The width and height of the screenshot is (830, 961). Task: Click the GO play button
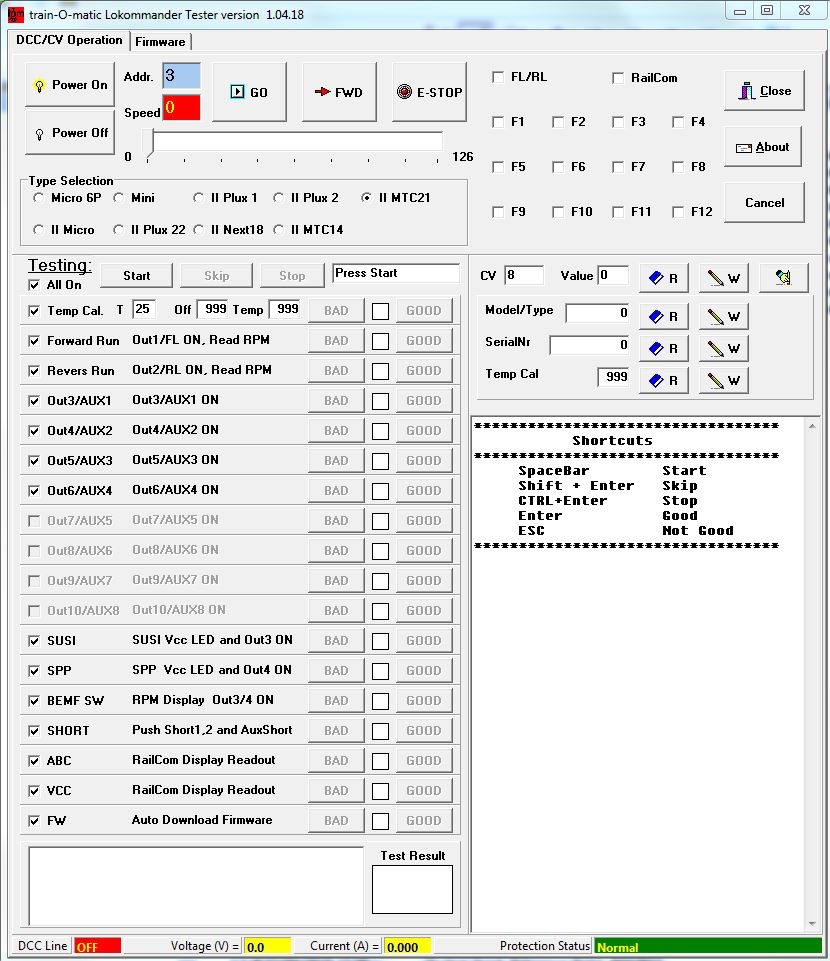[x=249, y=92]
